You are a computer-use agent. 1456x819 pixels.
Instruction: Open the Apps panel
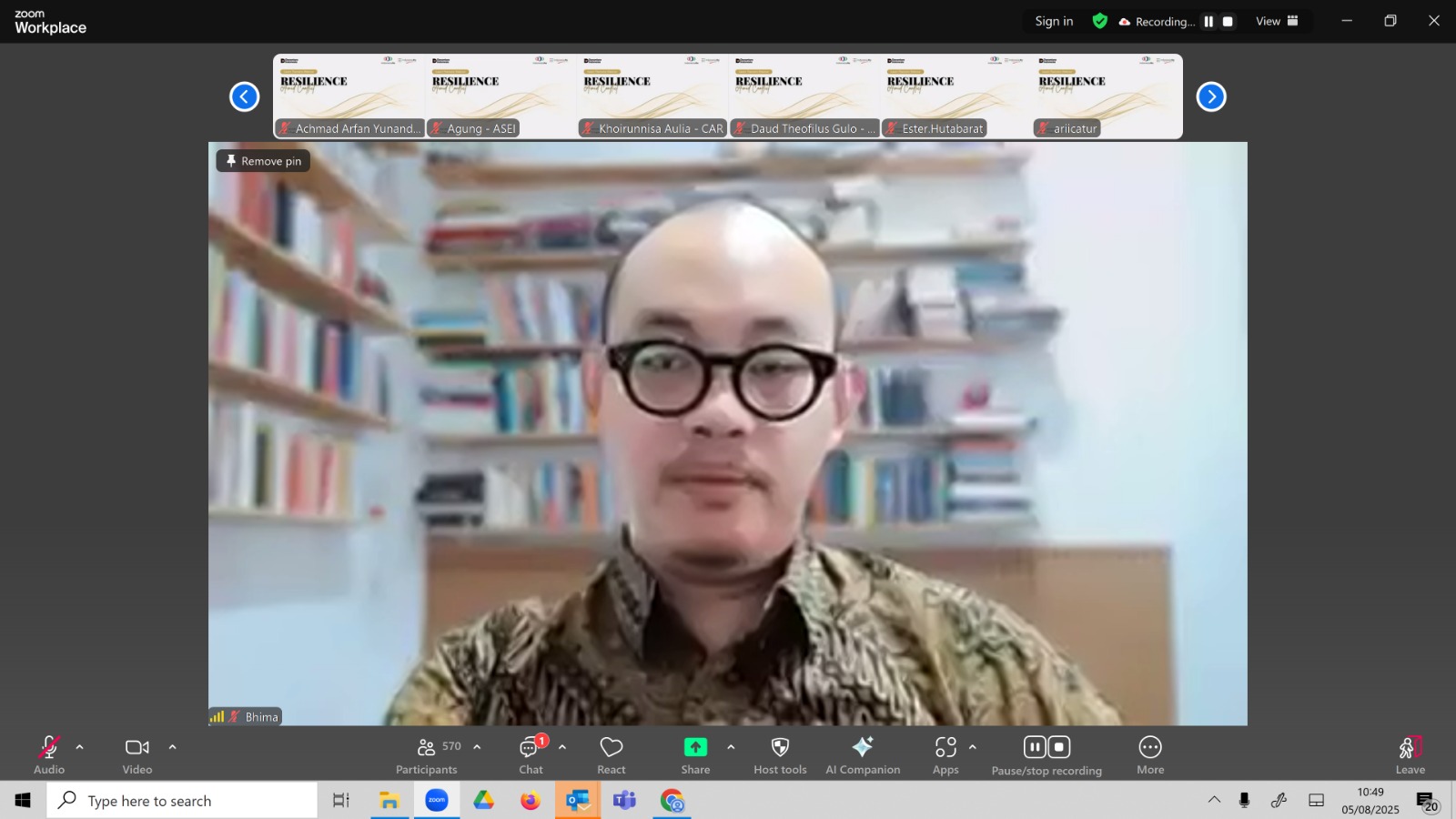point(945,755)
